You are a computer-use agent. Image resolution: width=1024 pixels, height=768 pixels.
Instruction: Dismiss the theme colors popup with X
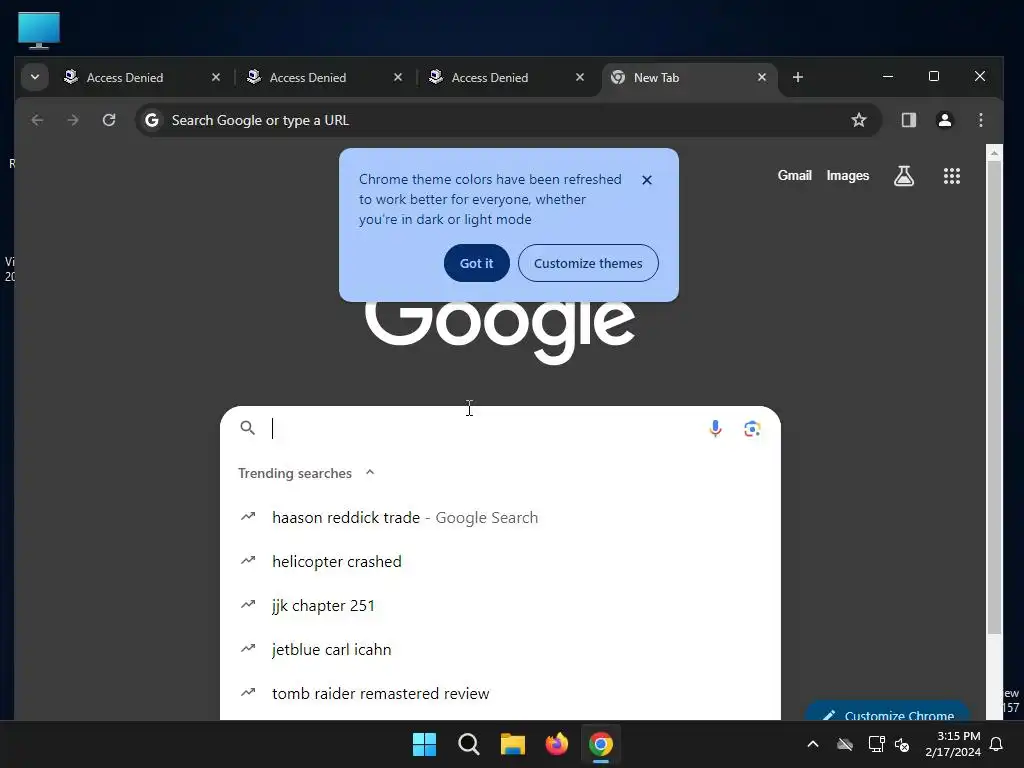(647, 180)
